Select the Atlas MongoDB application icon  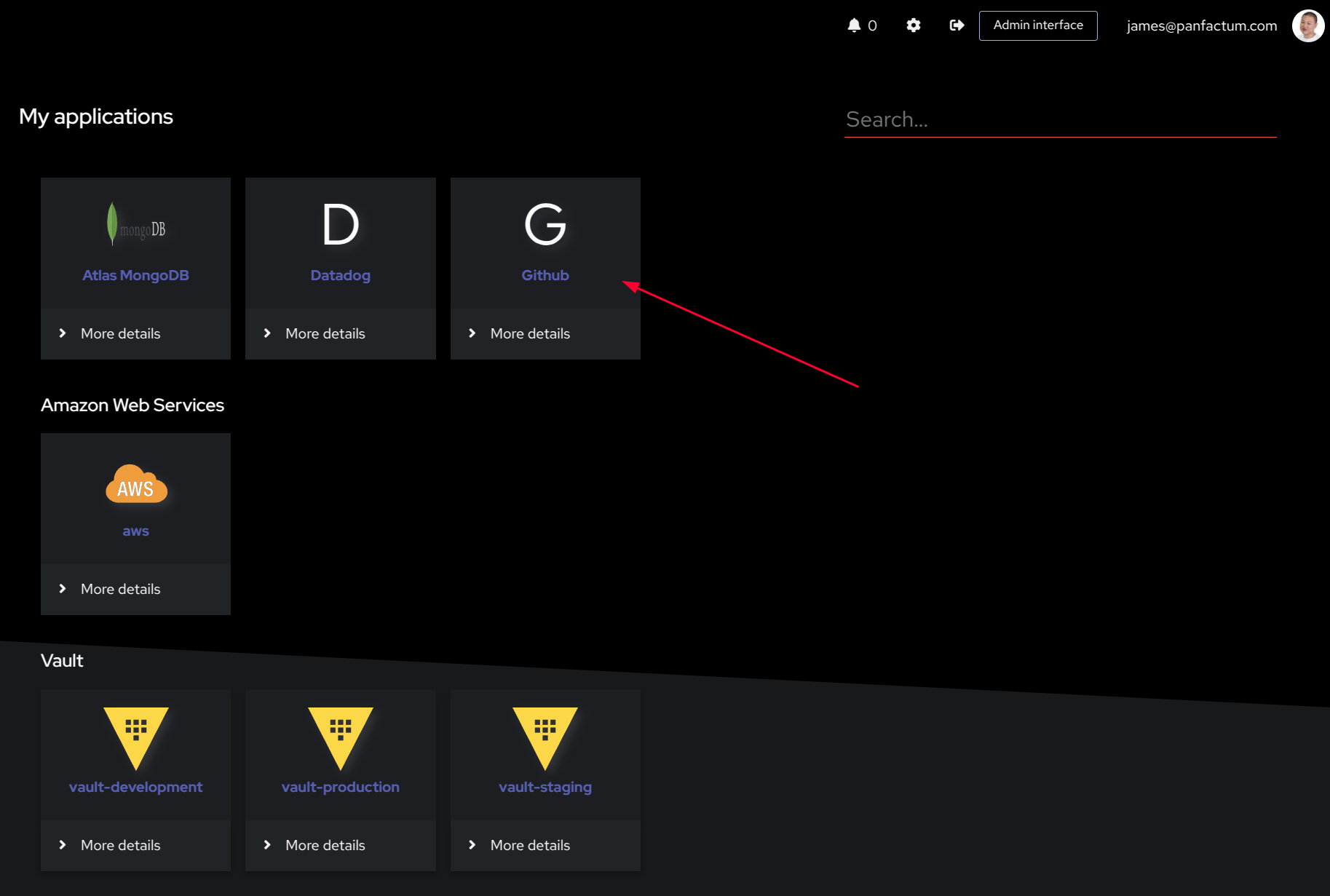tap(135, 224)
